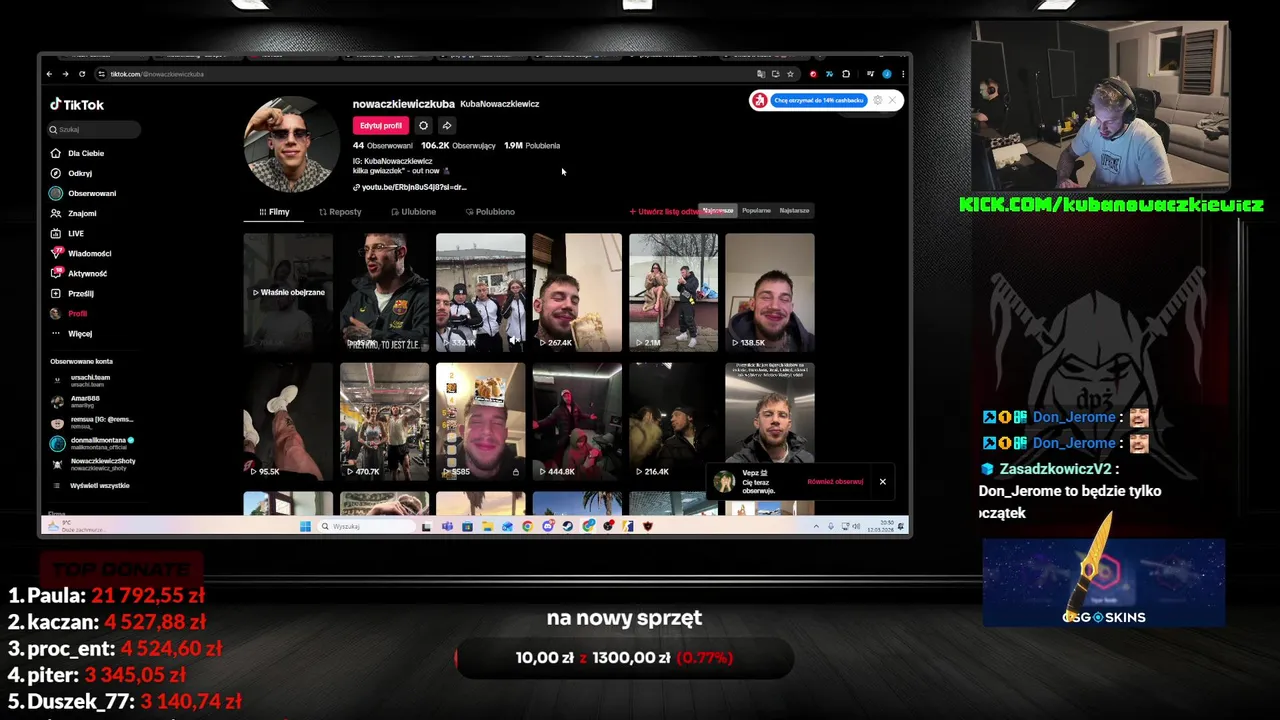This screenshot has width=1280, height=720.
Task: Open Wiadomości inbox
Action: pos(81,253)
